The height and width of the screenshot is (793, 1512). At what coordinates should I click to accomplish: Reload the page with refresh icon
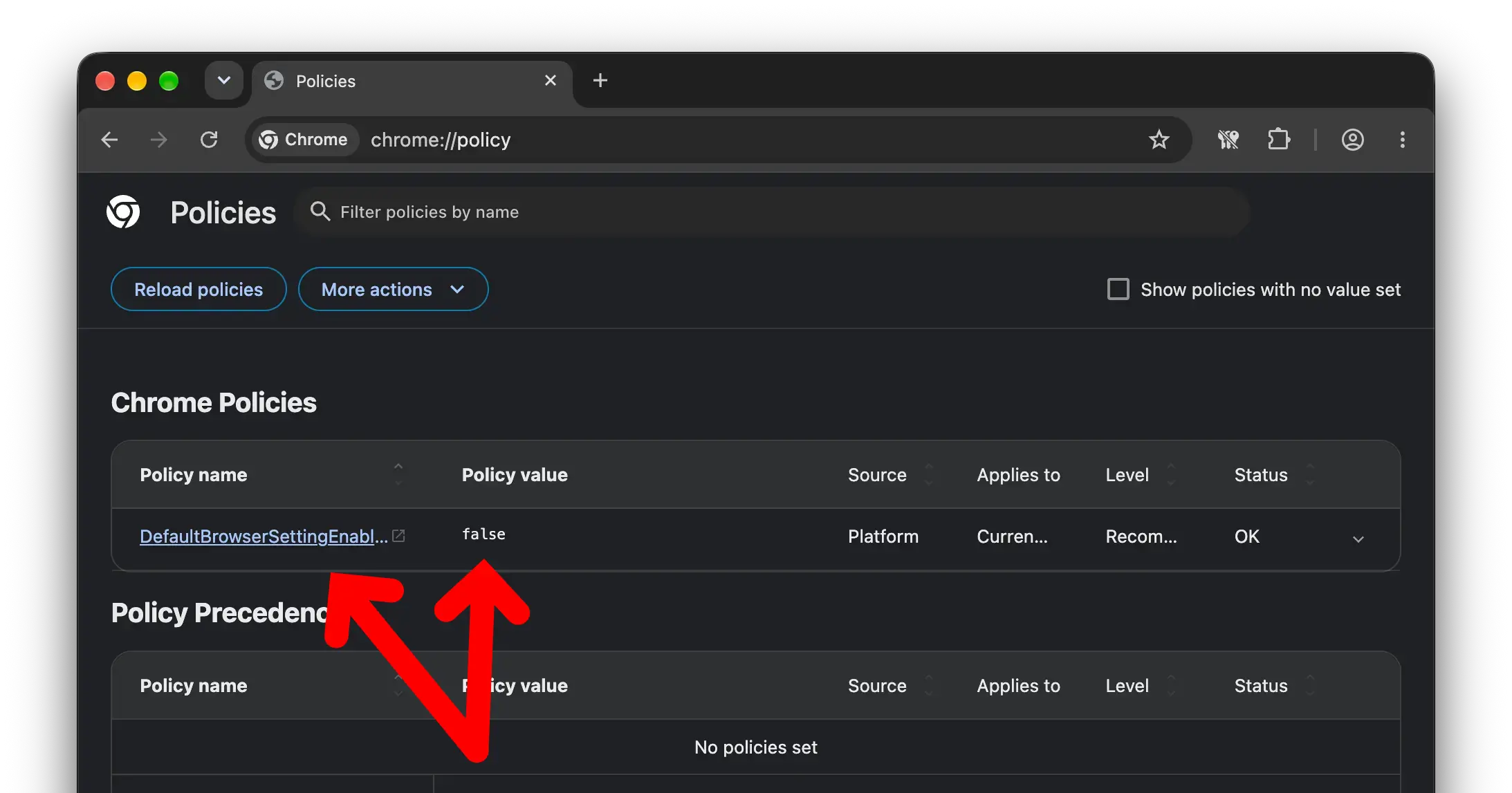click(209, 140)
